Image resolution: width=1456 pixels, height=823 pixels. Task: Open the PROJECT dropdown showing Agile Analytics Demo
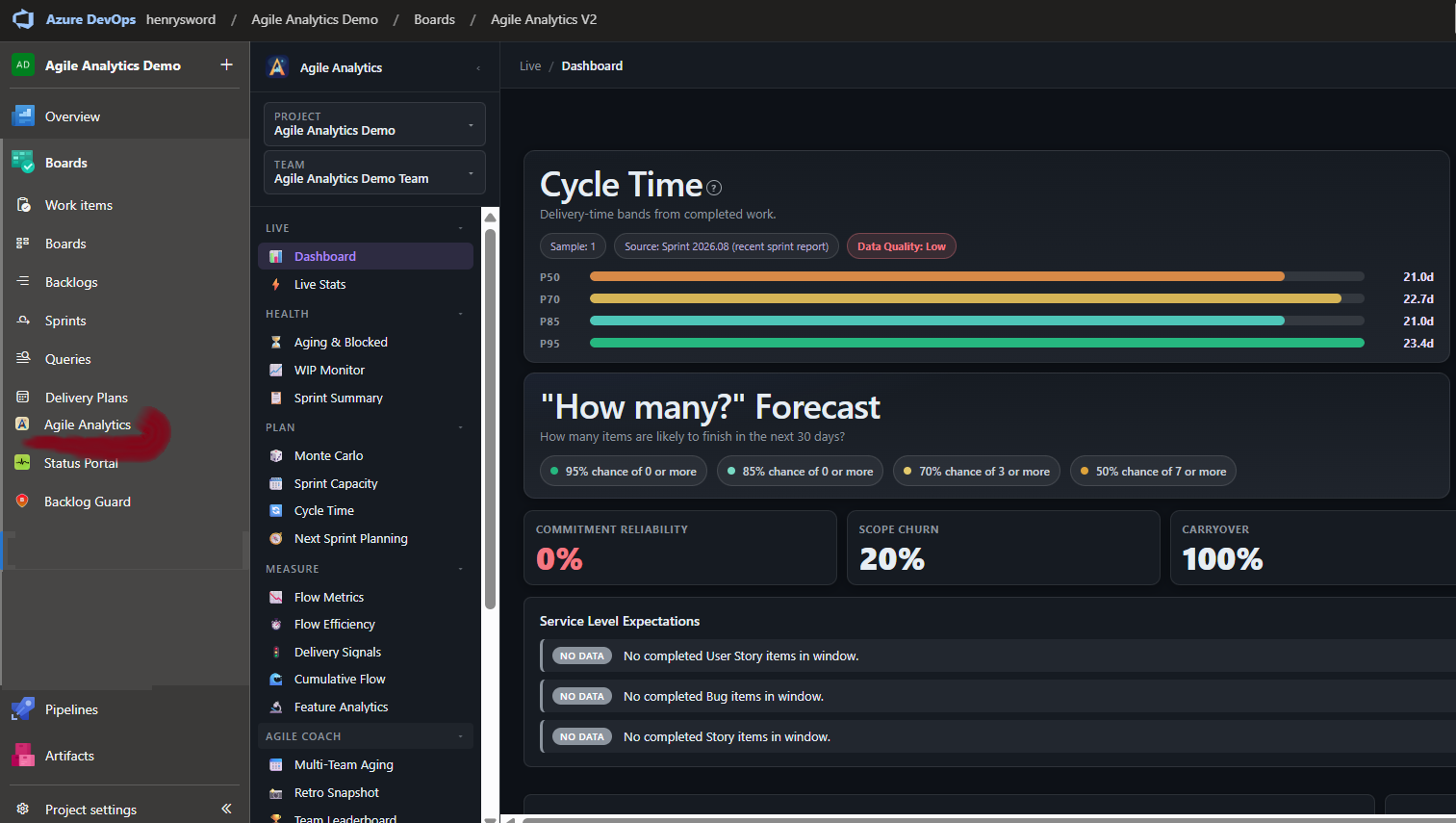pos(374,124)
